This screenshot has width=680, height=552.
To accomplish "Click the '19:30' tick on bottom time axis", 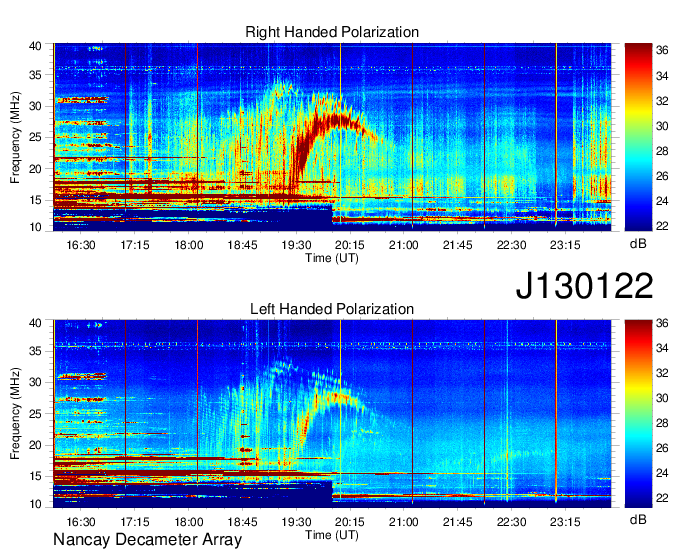I will 296,522.
